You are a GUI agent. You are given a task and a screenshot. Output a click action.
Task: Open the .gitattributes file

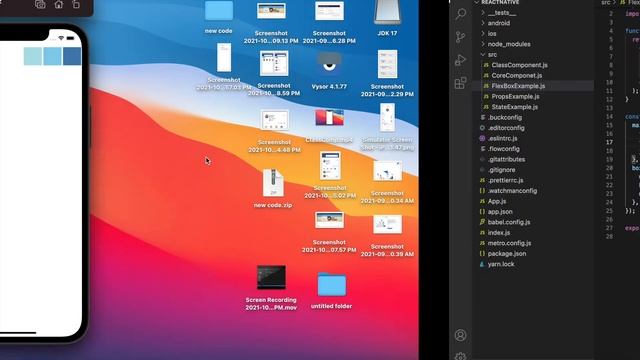click(533, 159)
